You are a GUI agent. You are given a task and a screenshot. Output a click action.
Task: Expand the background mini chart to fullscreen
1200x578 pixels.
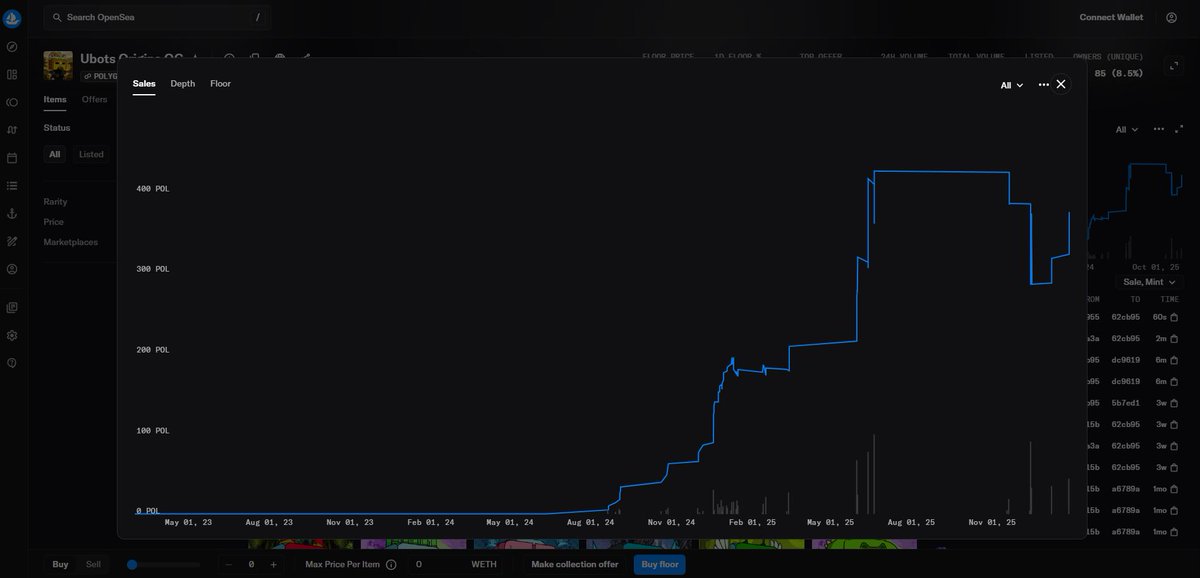tap(1179, 129)
